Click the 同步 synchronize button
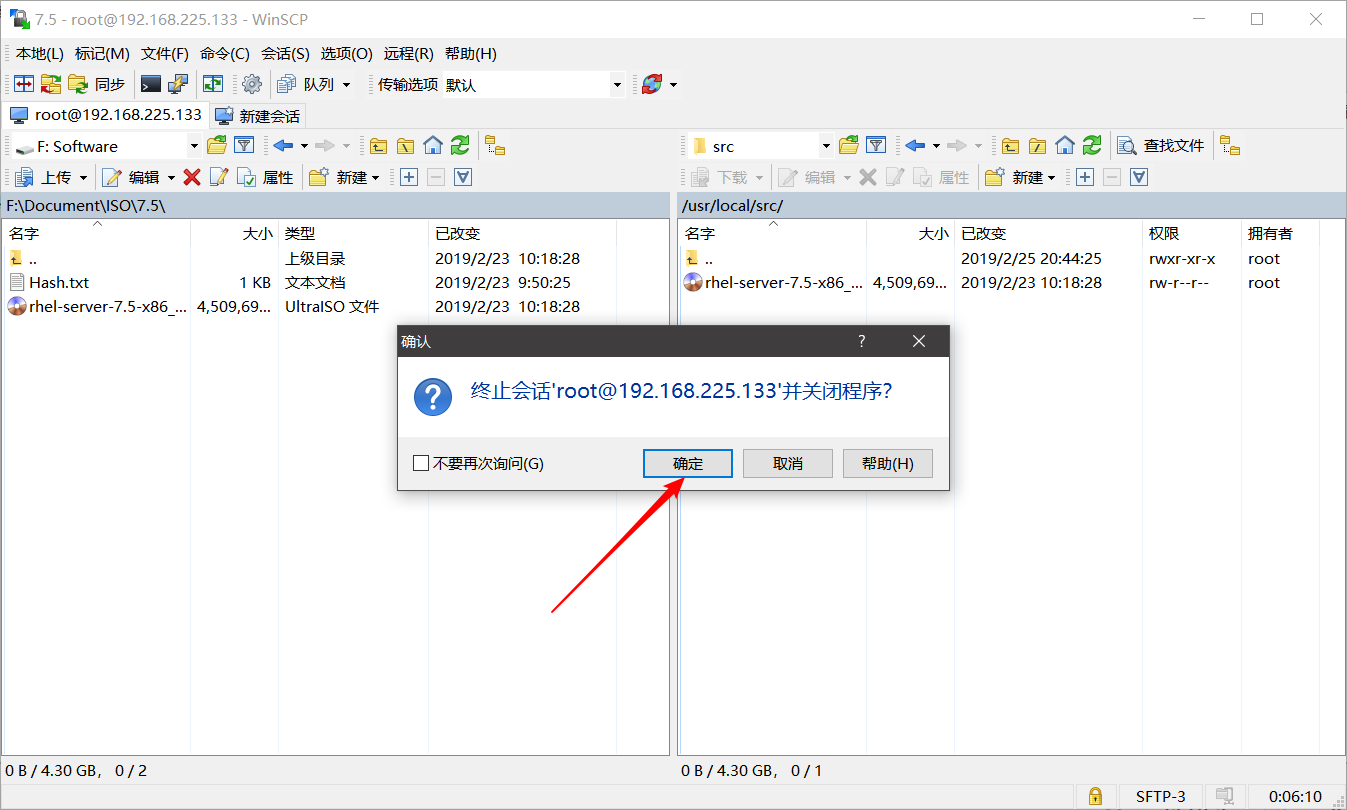This screenshot has height=810, width=1347. (x=97, y=84)
